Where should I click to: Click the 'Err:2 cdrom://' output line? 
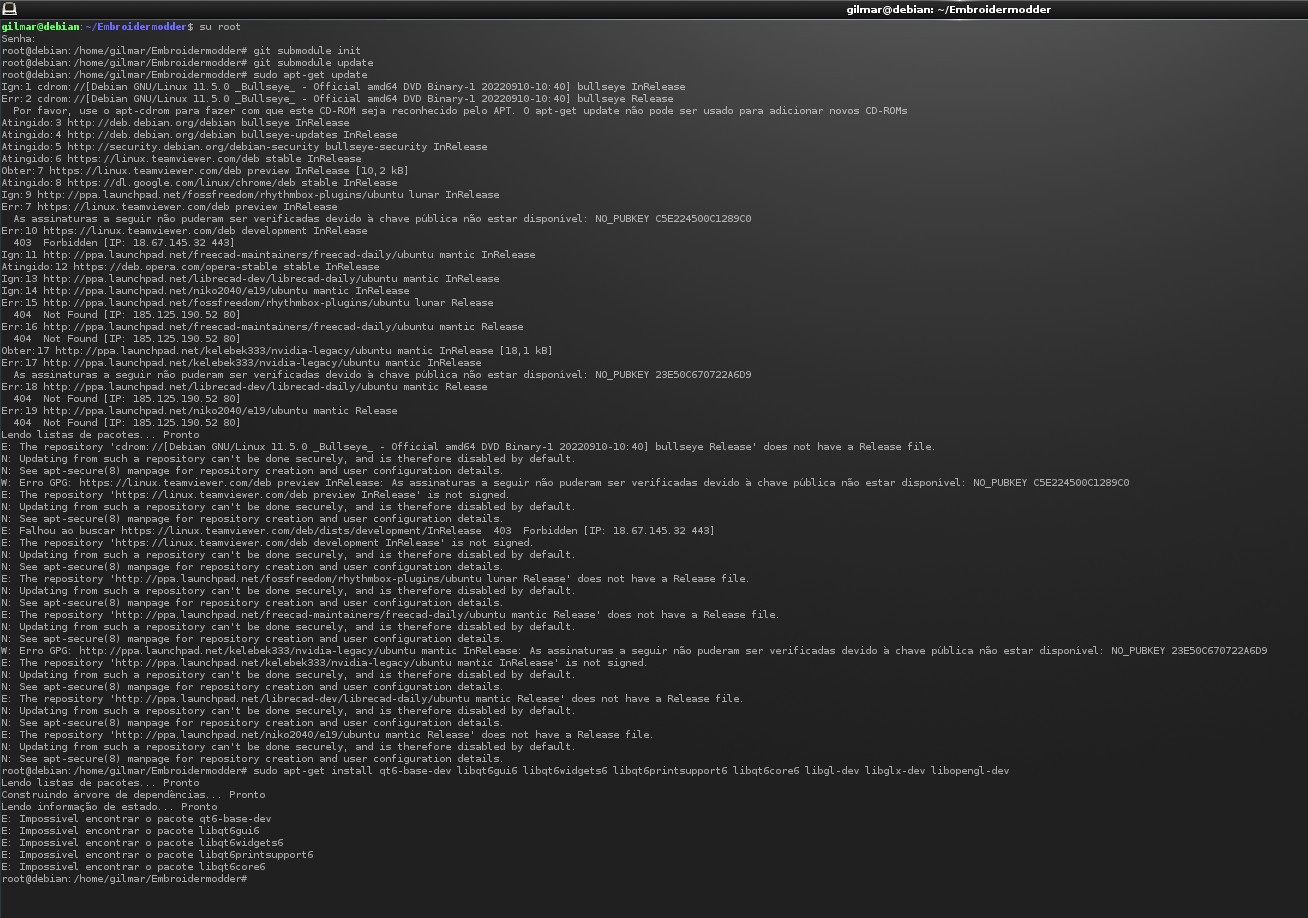coord(337,99)
